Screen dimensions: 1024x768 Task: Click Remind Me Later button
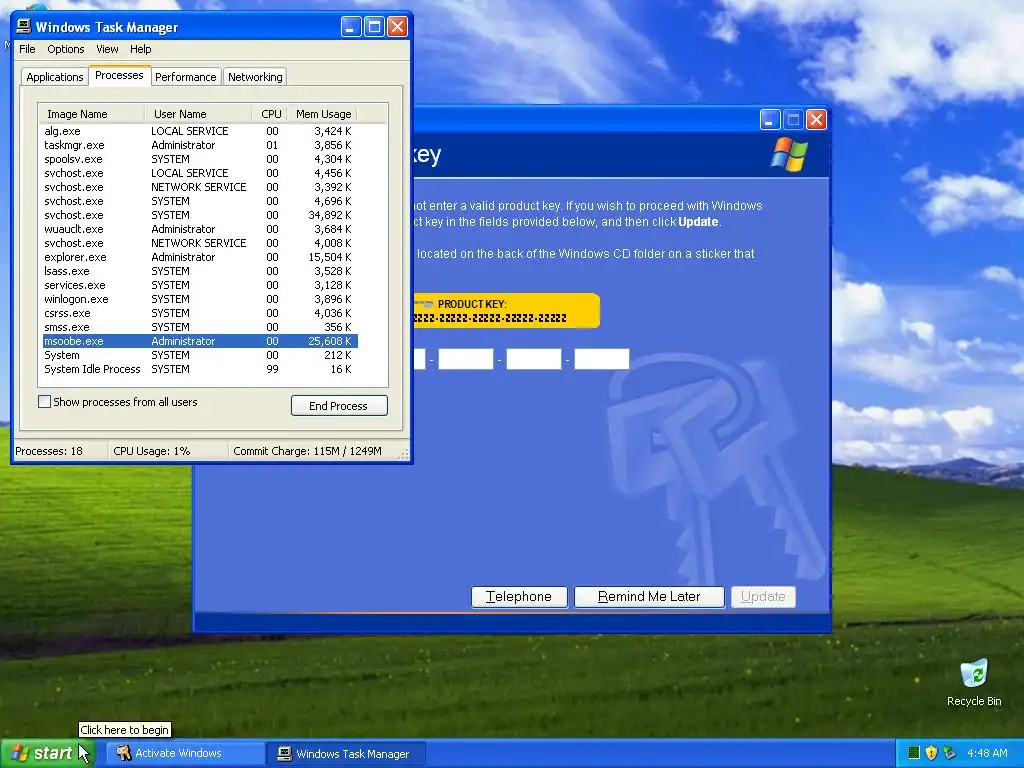point(649,597)
